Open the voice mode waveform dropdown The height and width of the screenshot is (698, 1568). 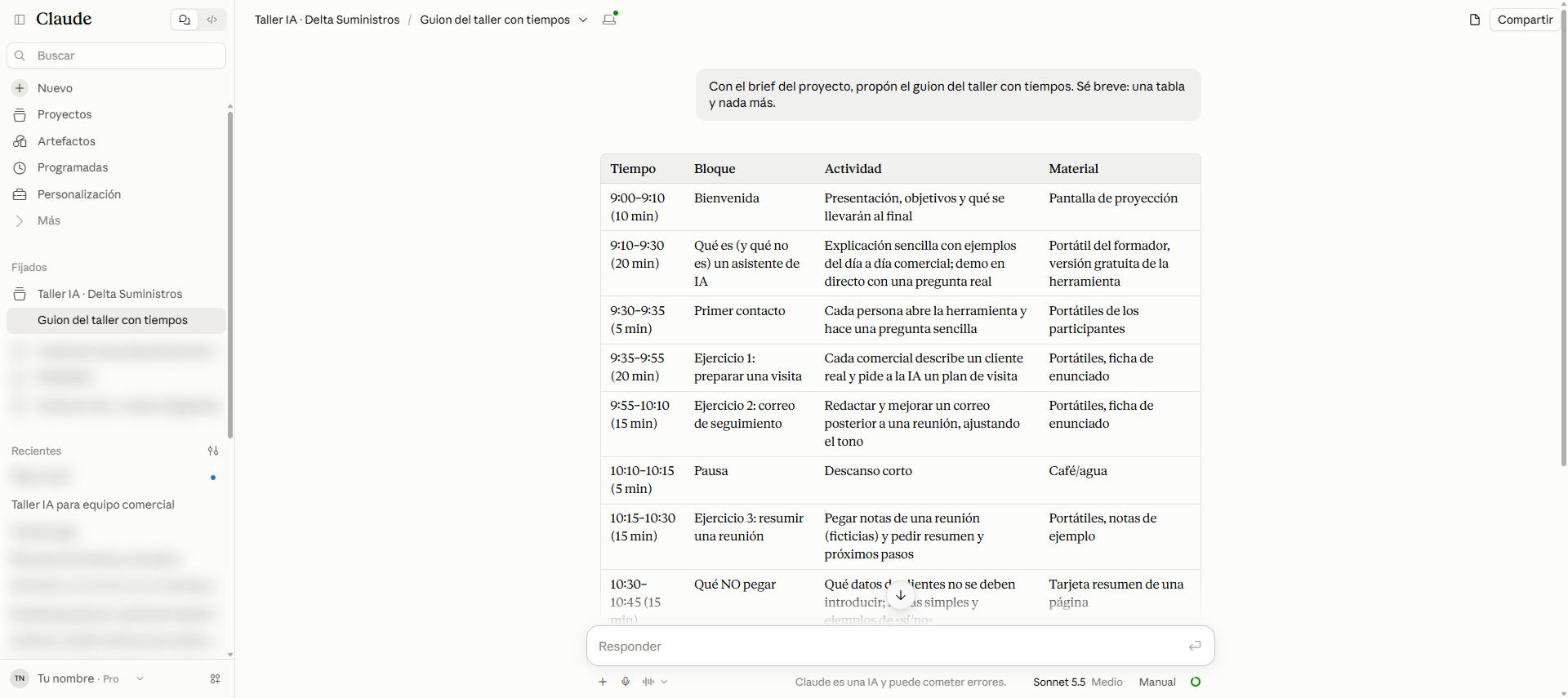pyautogui.click(x=654, y=682)
